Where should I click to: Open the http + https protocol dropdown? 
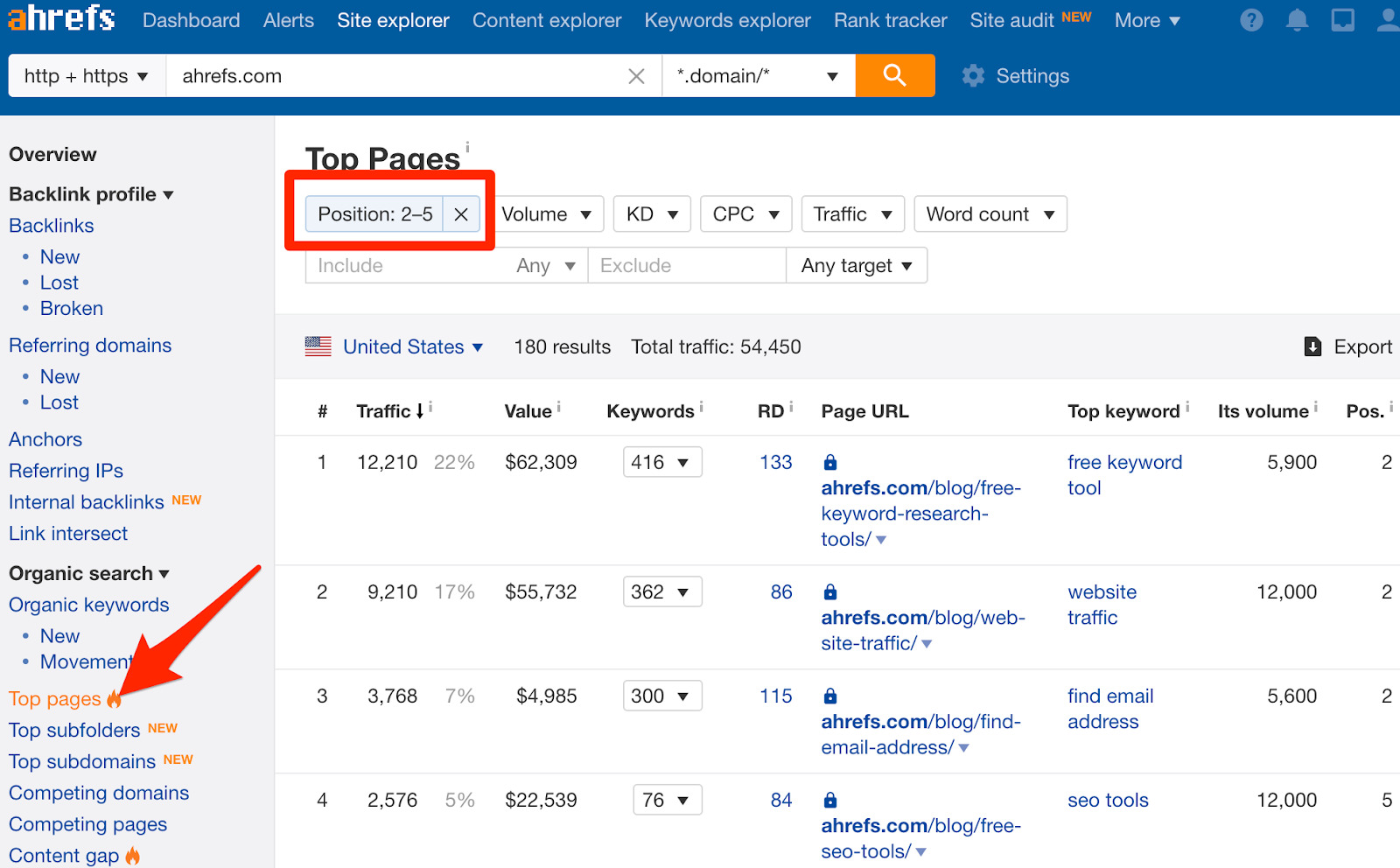[x=87, y=76]
